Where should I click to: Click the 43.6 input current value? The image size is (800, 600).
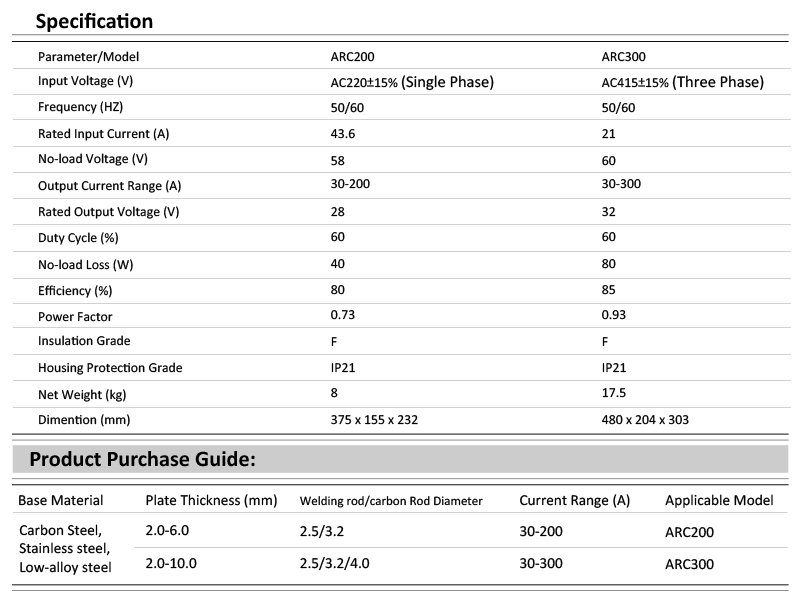[x=343, y=134]
